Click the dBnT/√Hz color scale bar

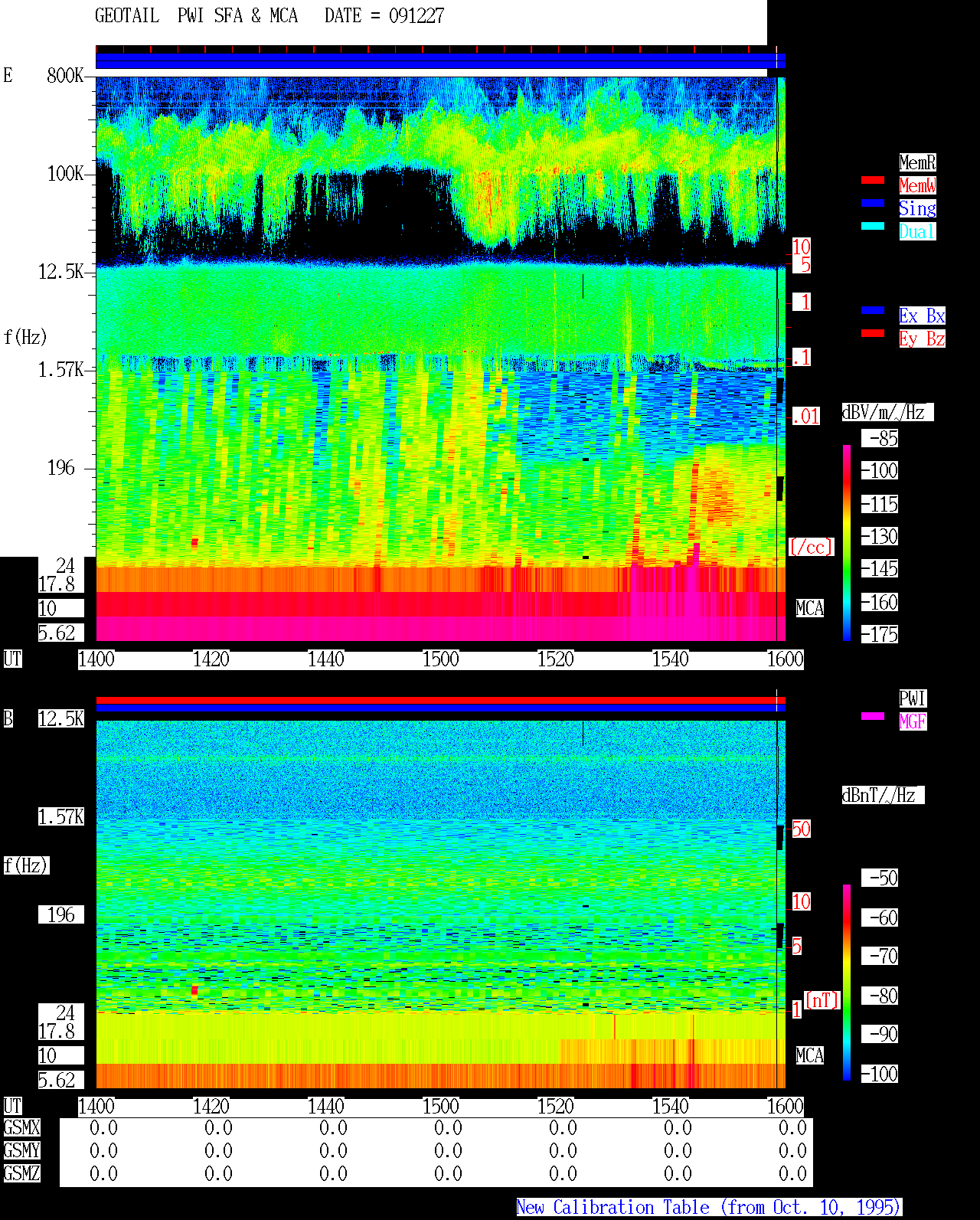click(847, 983)
